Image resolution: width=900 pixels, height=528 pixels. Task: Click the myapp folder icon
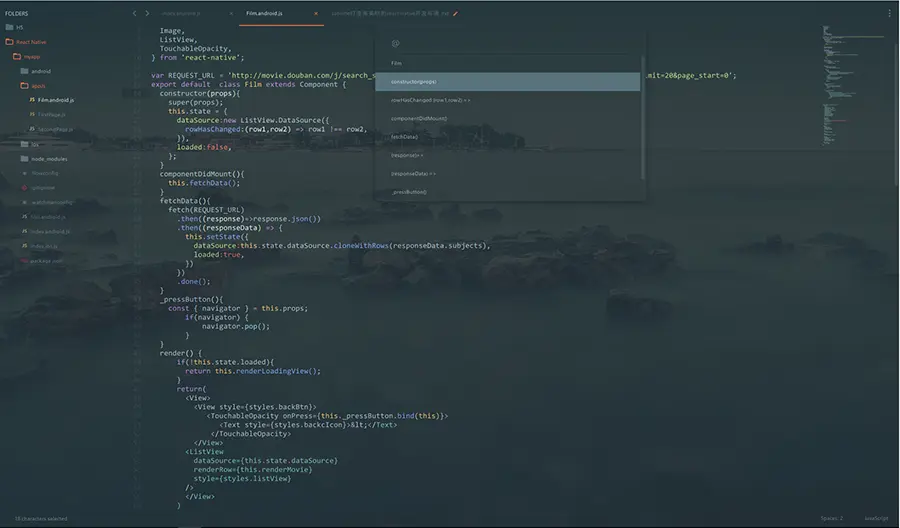pos(17,56)
